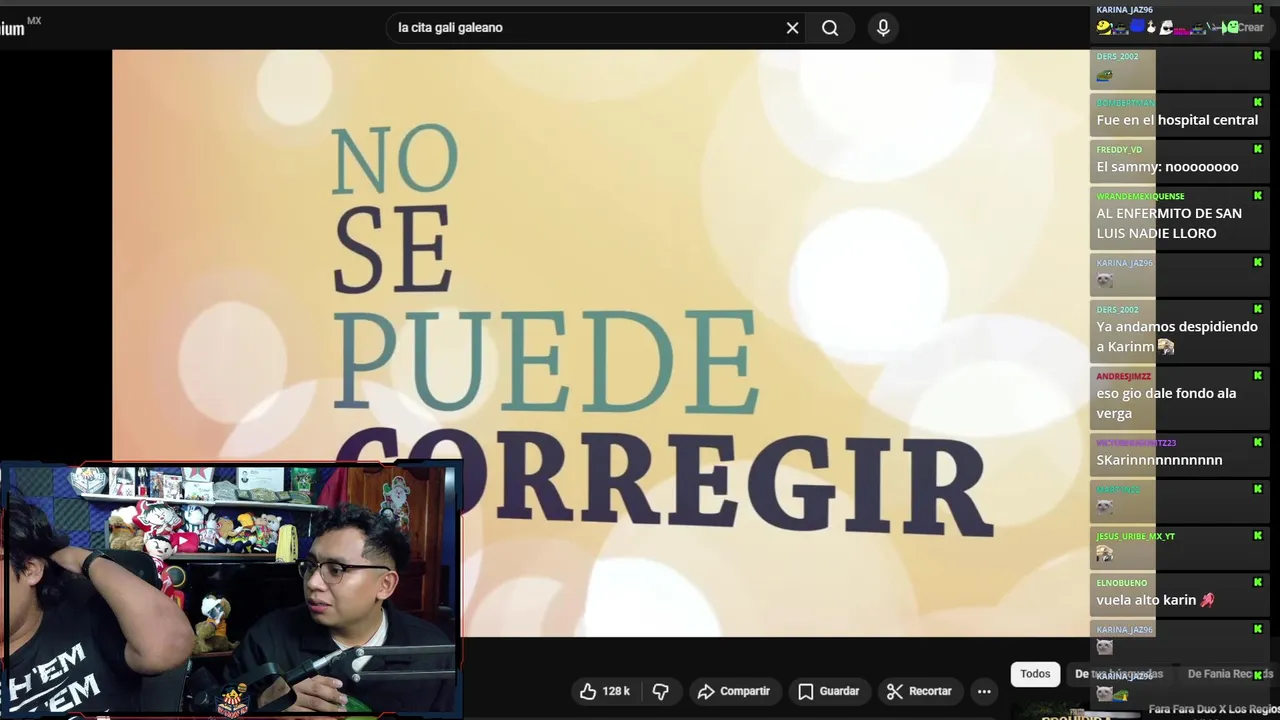Click the Kick badge on BOMBERTMAN's message
This screenshot has width=1280, height=720.
point(1258,103)
